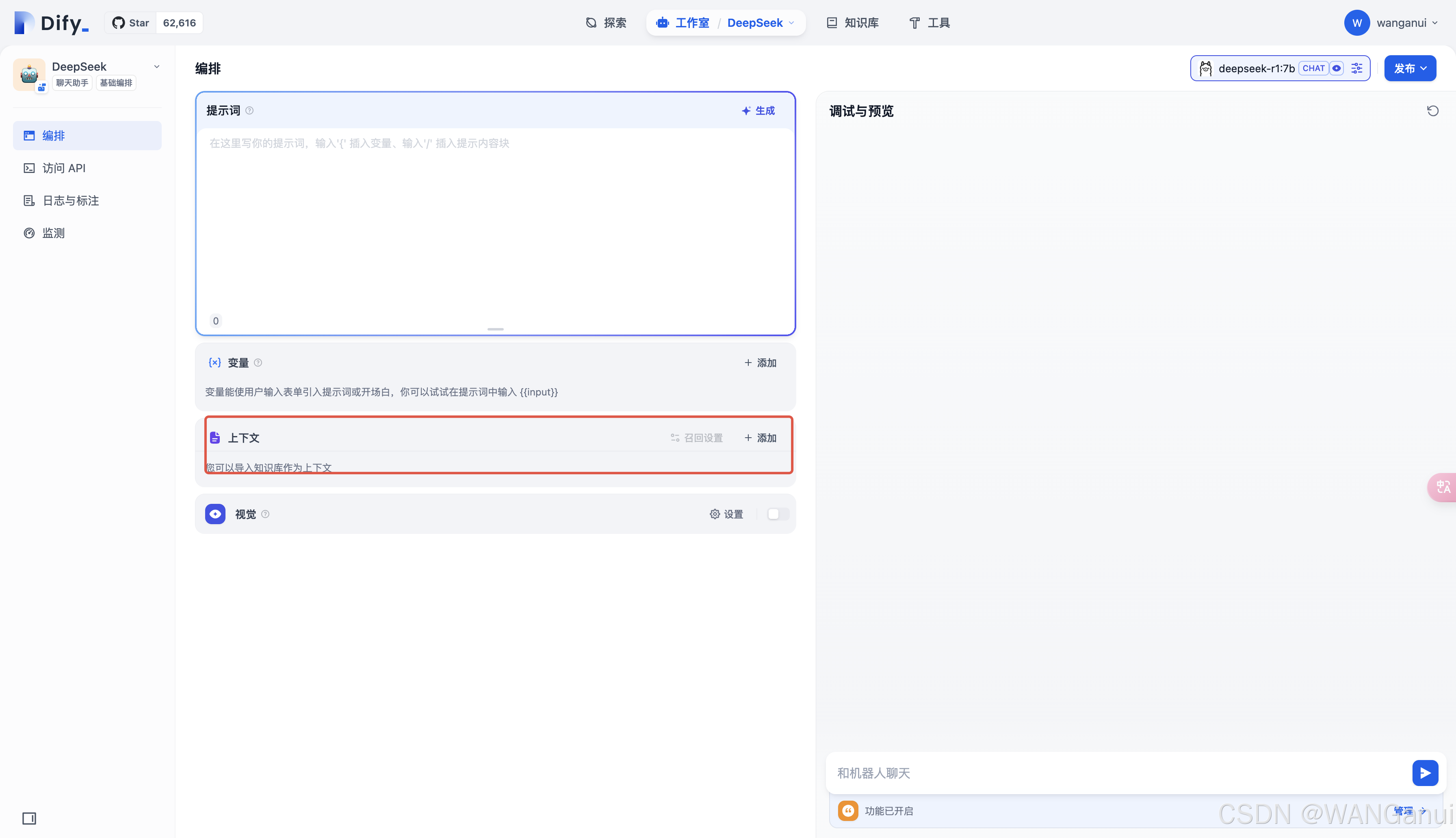Click the reset conversation refresh icon
The width and height of the screenshot is (1456, 838).
1432,110
